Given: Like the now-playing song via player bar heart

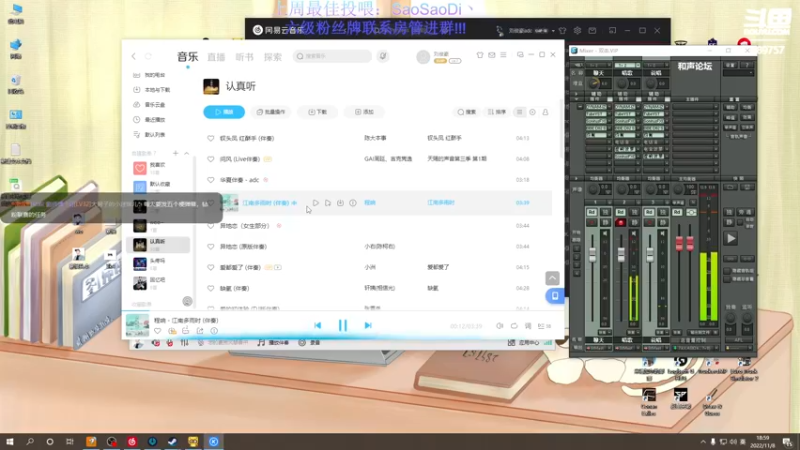Looking at the screenshot, I should point(158,331).
